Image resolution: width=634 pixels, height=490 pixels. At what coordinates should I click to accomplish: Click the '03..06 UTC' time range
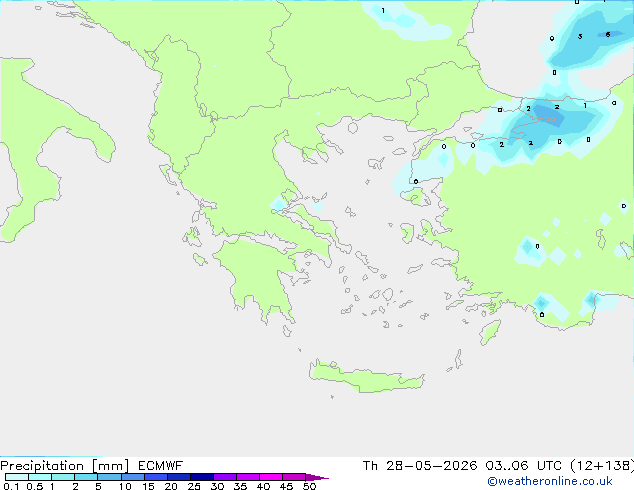(524, 466)
